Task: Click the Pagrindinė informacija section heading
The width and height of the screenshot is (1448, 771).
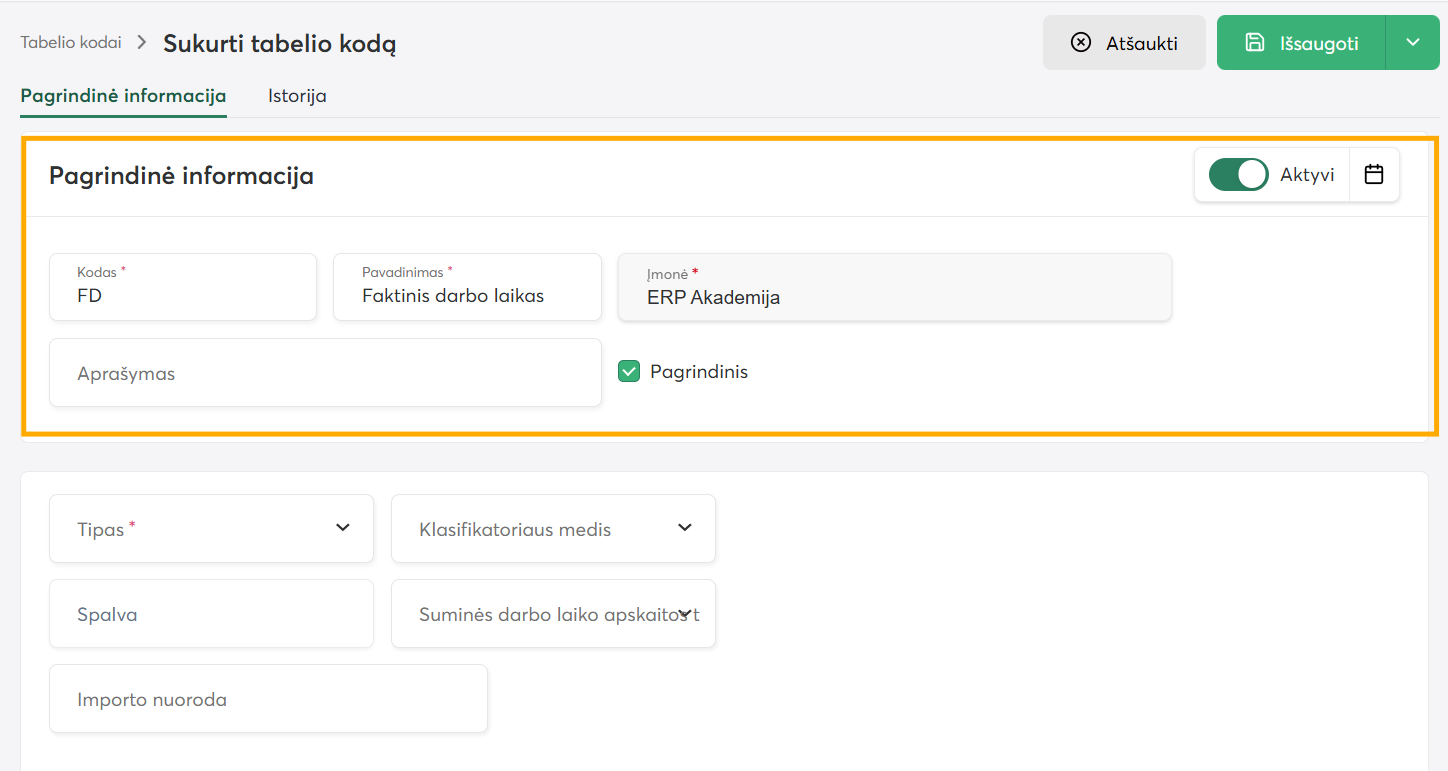Action: coord(181,175)
